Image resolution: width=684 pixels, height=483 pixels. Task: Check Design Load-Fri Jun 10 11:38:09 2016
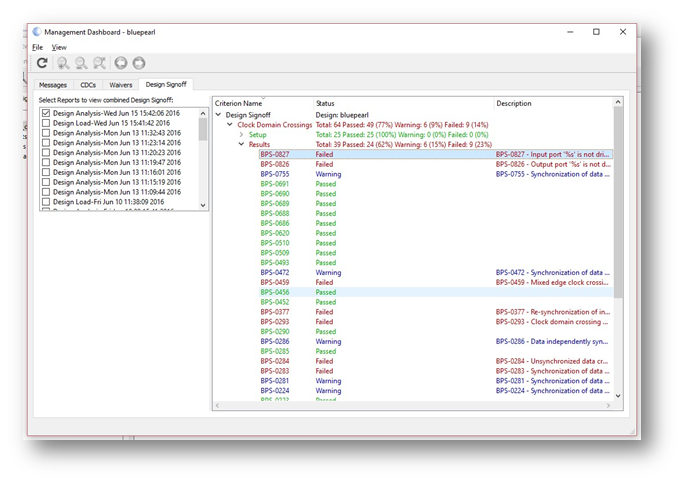46,202
